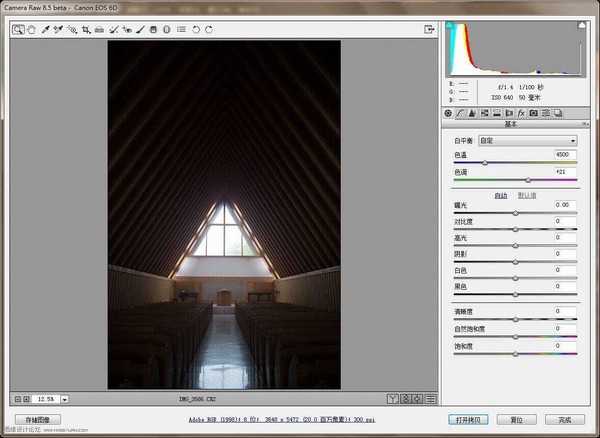Select the Crop tool
The width and height of the screenshot is (600, 438).
pos(86,30)
